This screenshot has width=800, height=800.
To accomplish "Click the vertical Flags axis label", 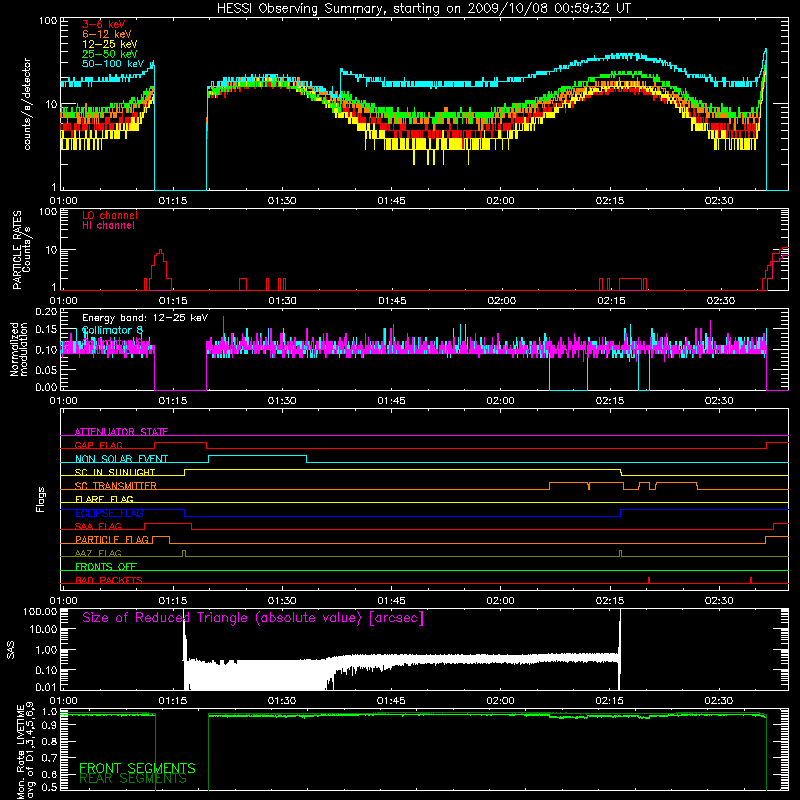I will click(41, 499).
